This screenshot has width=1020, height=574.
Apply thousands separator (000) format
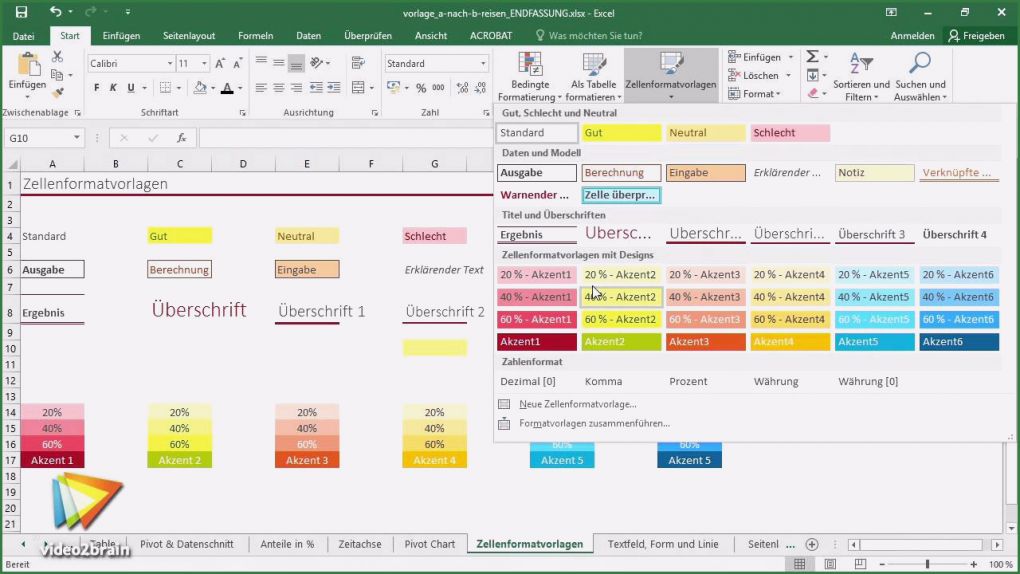coord(438,88)
